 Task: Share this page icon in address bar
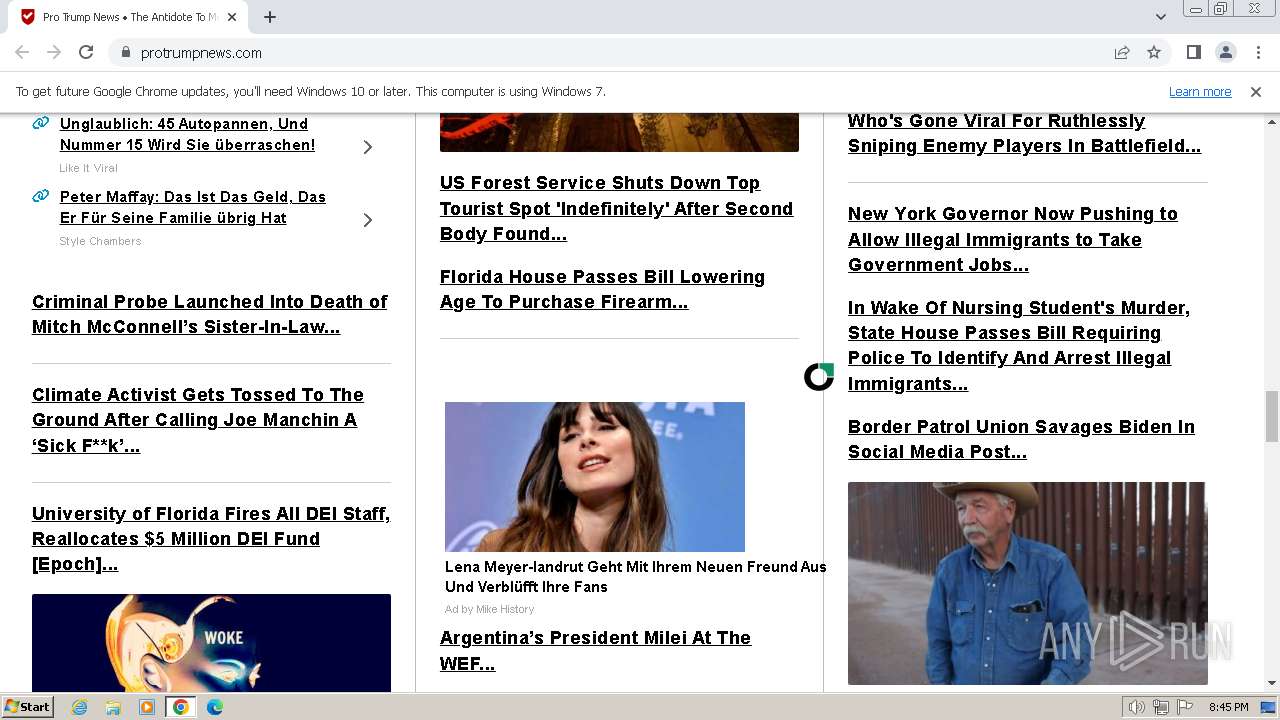(x=1122, y=52)
